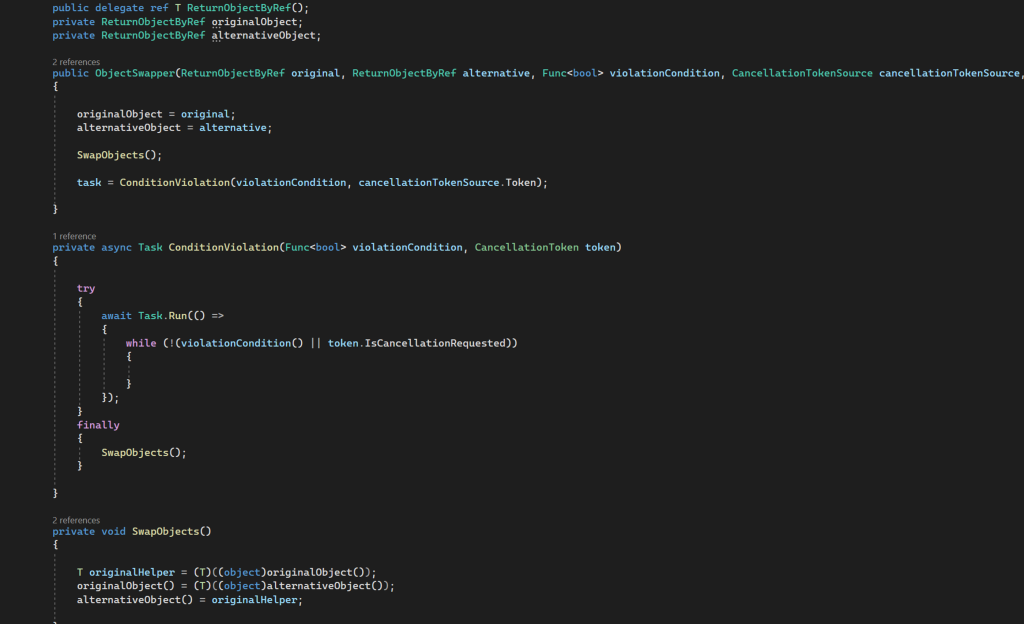Screen dimensions: 1024x624
Task: Click the SwapObjects call inside the finally block
Action: point(140,452)
